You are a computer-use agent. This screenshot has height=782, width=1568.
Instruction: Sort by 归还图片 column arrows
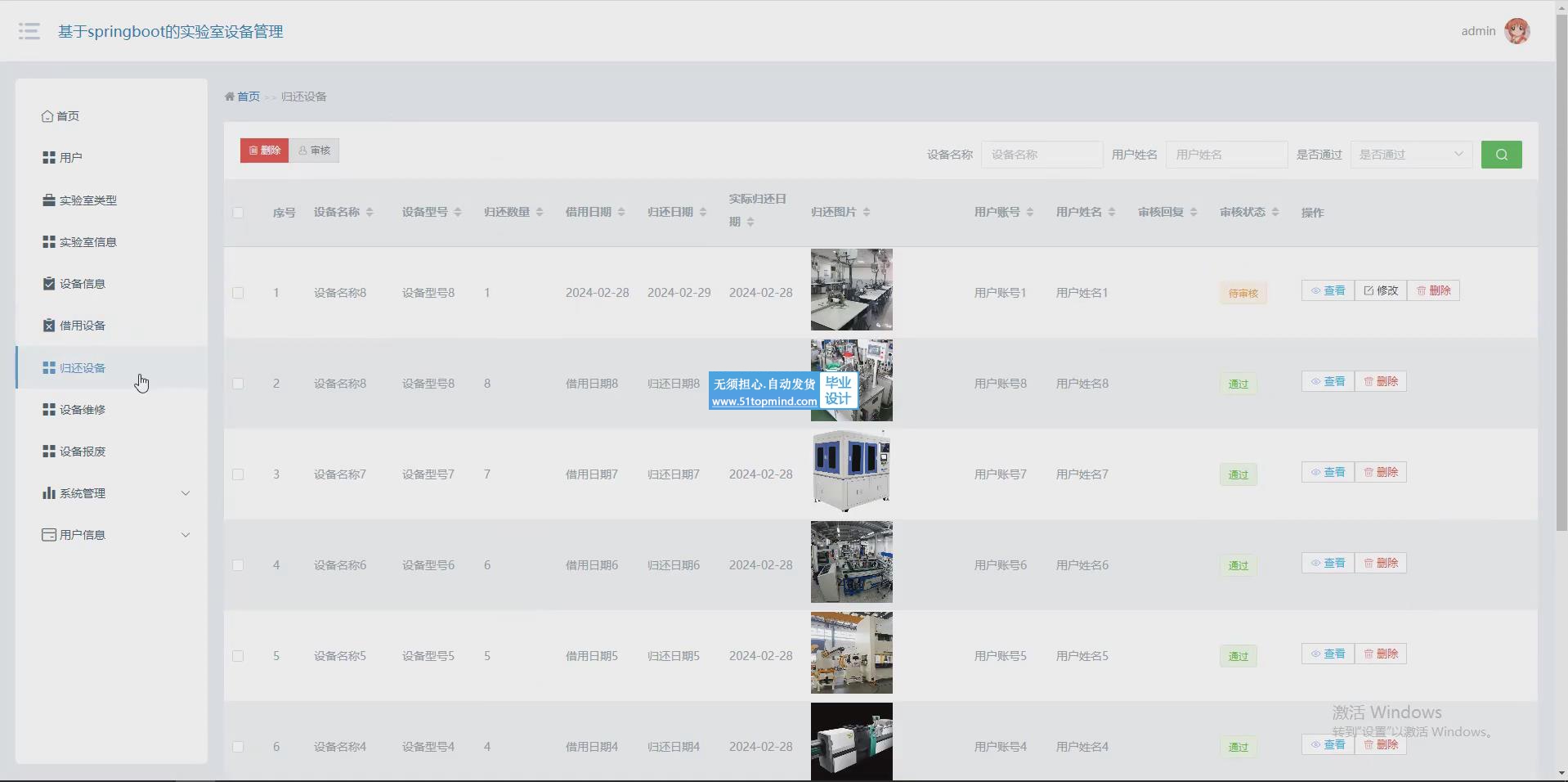[x=867, y=213]
